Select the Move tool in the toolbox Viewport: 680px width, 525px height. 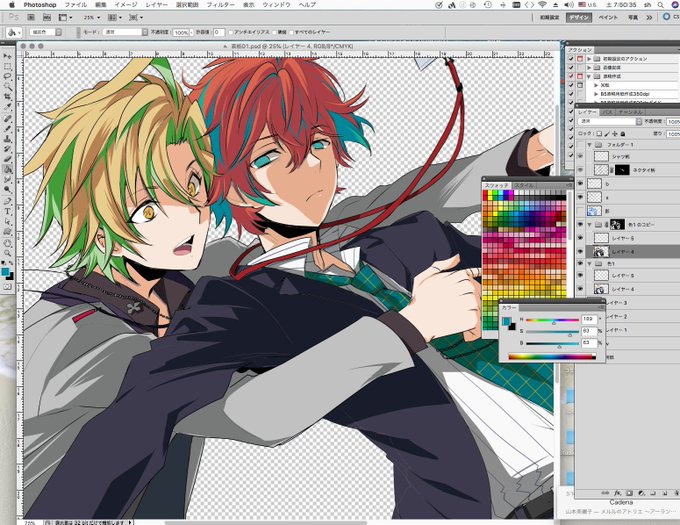pyautogui.click(x=7, y=56)
